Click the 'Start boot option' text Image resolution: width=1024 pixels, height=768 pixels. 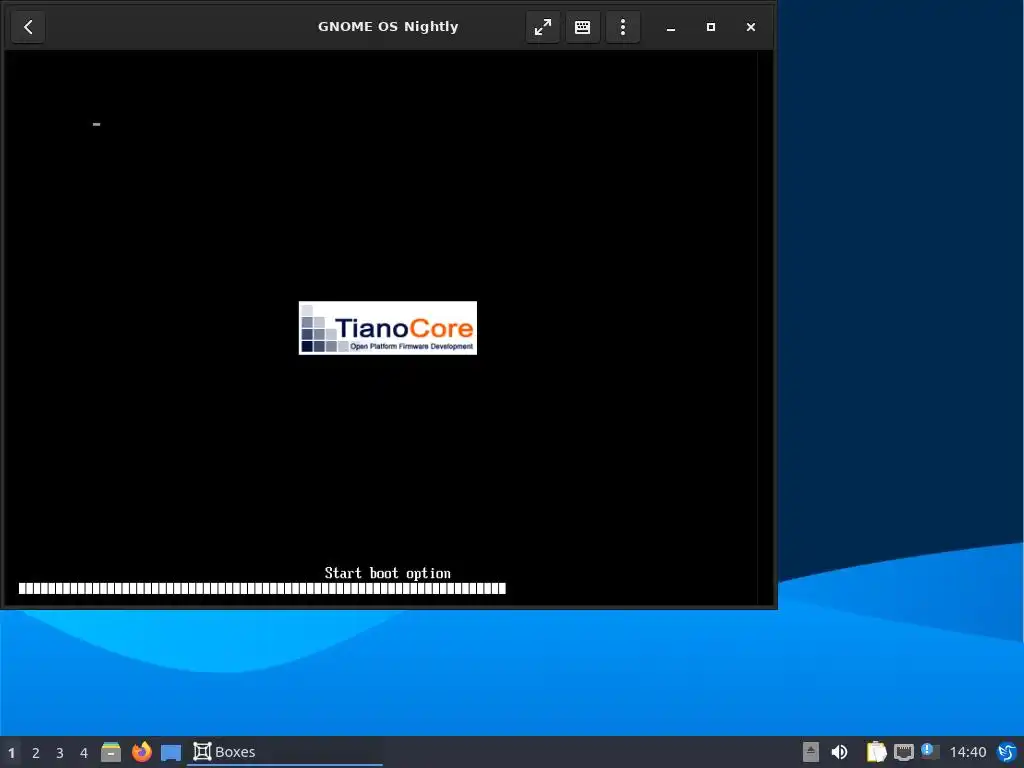click(x=388, y=573)
